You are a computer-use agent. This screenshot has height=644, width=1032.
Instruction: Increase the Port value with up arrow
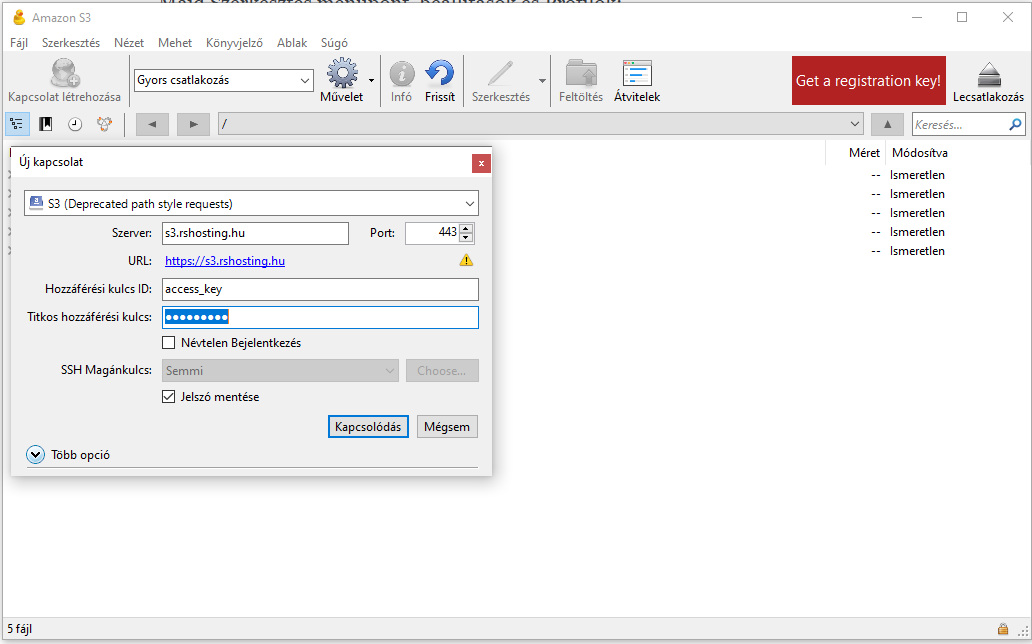(x=466, y=229)
